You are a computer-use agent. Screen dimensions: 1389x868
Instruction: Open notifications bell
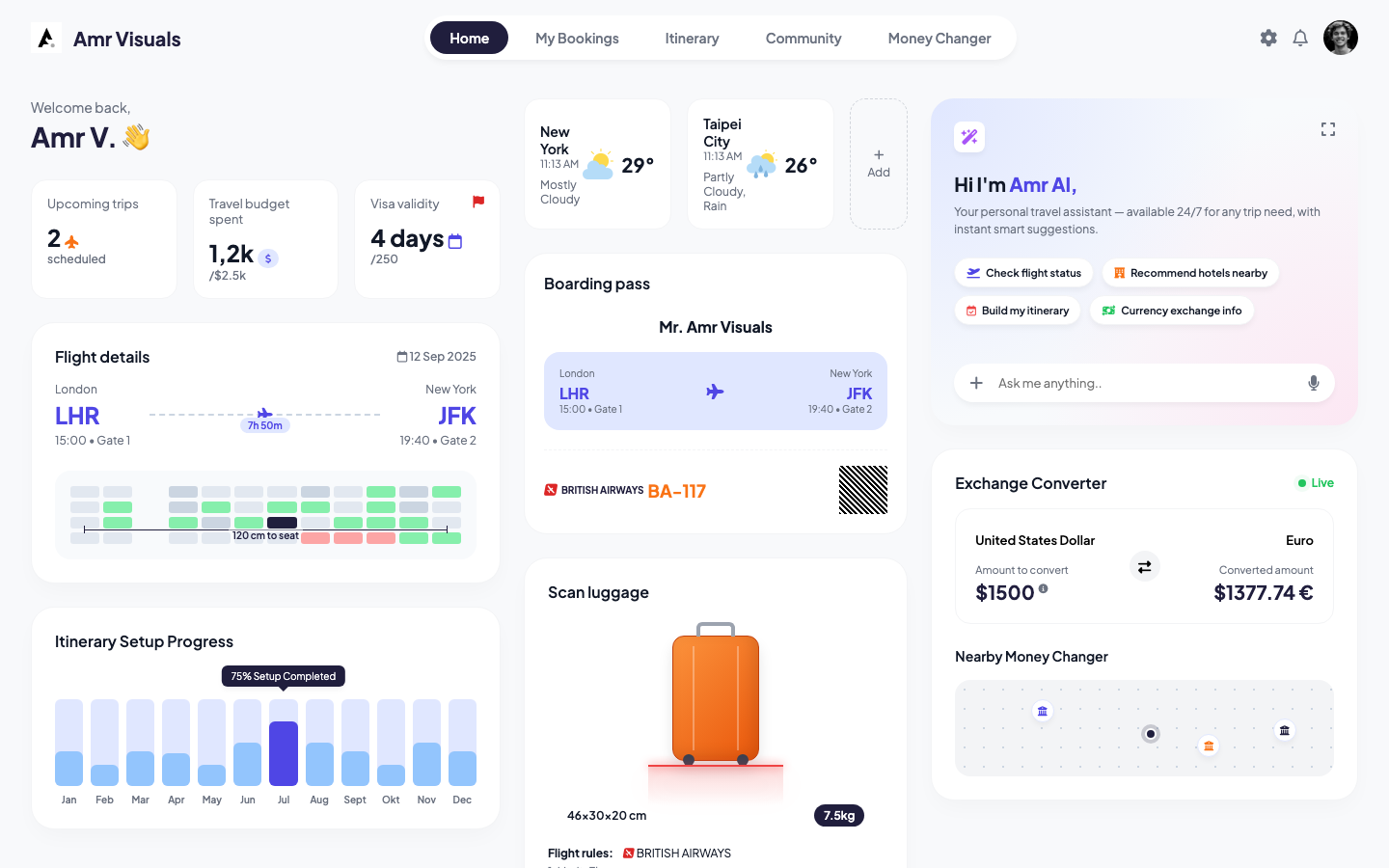tap(1300, 38)
